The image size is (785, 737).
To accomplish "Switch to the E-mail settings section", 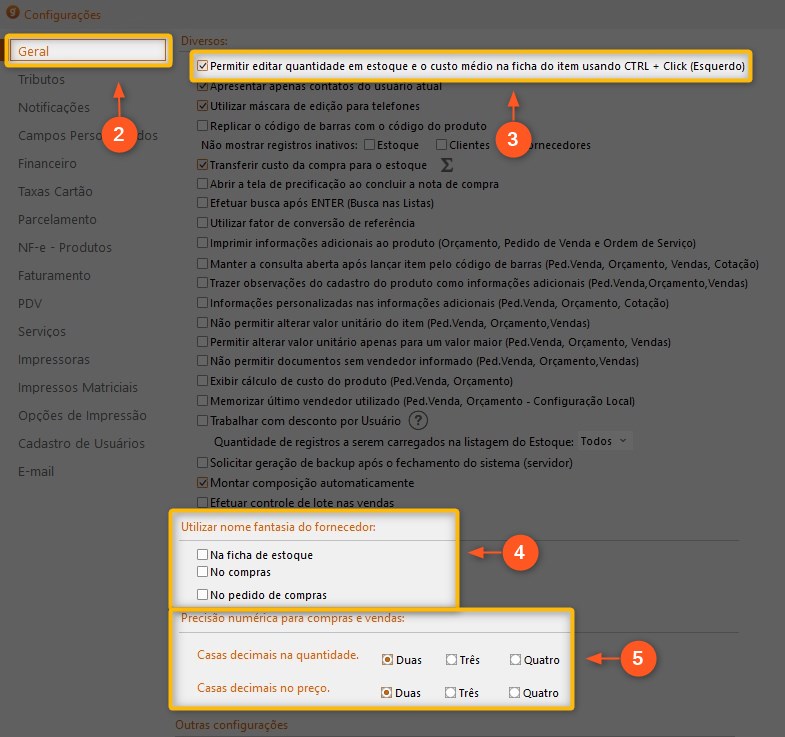I will (36, 471).
